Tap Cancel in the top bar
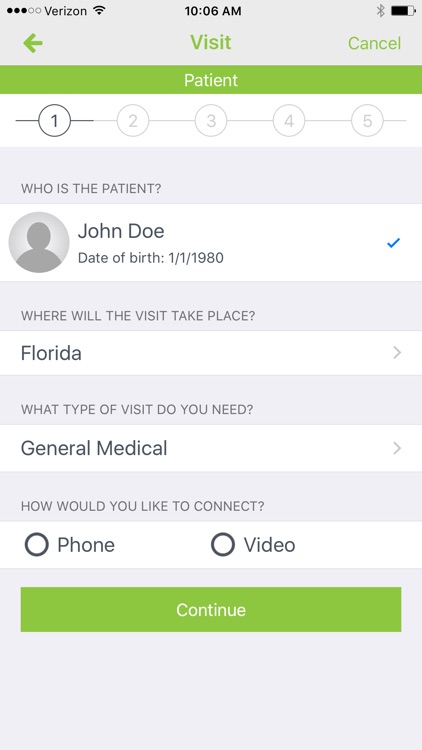Viewport: 422px width, 750px height. click(374, 44)
